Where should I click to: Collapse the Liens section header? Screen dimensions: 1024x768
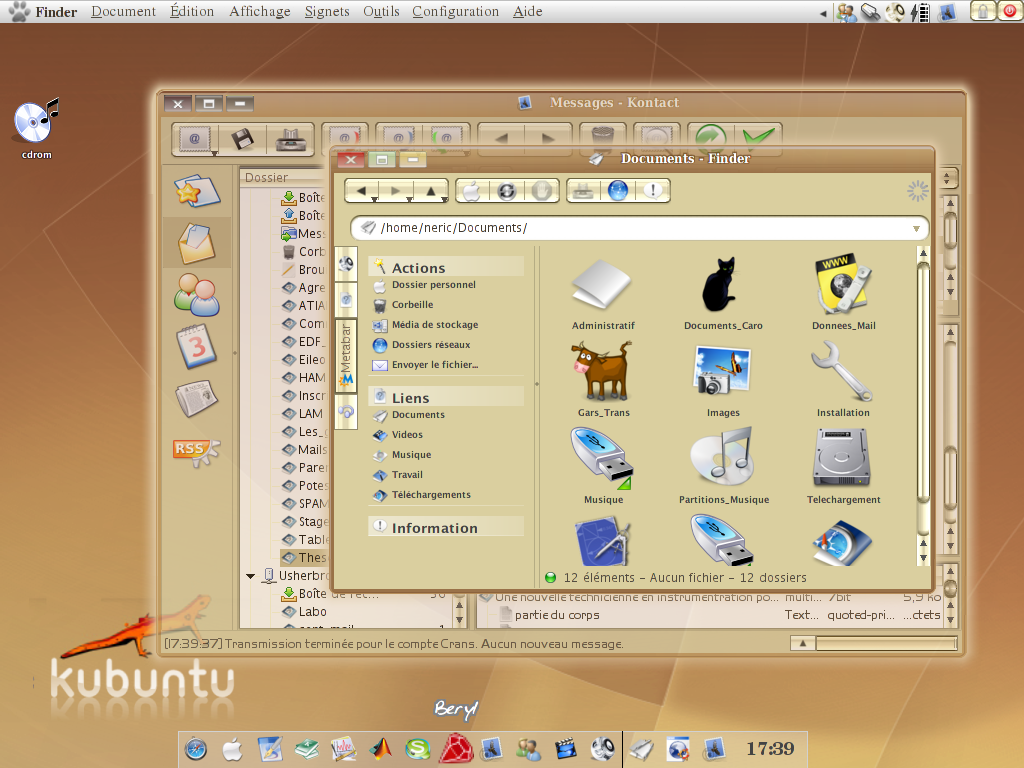point(446,398)
